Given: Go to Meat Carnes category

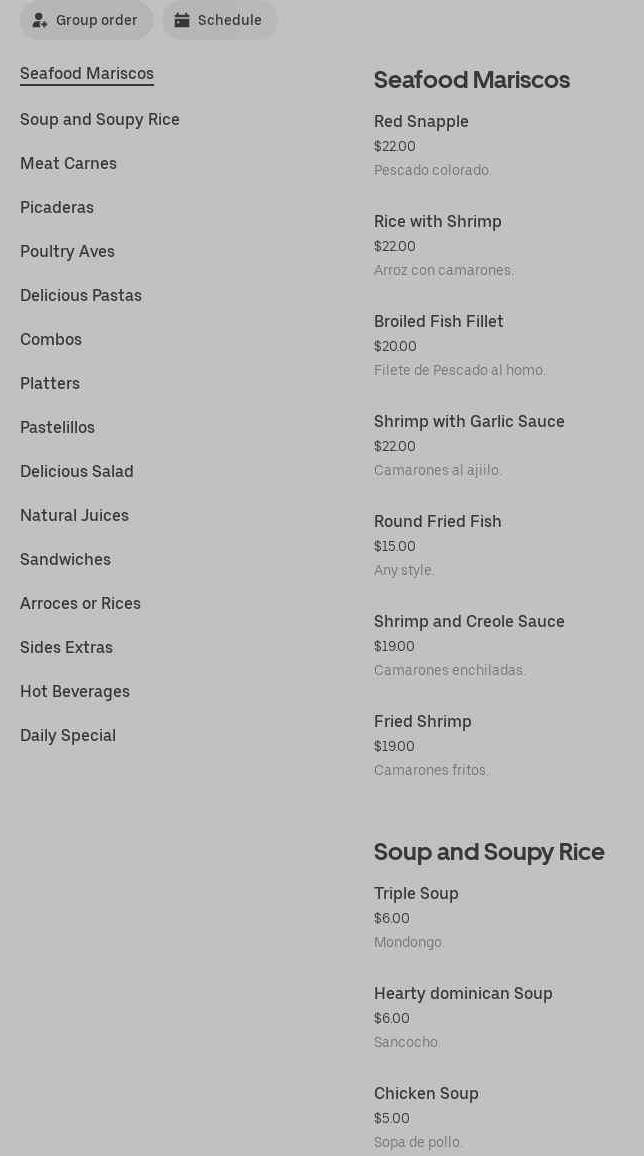Looking at the screenshot, I should [x=68, y=164].
